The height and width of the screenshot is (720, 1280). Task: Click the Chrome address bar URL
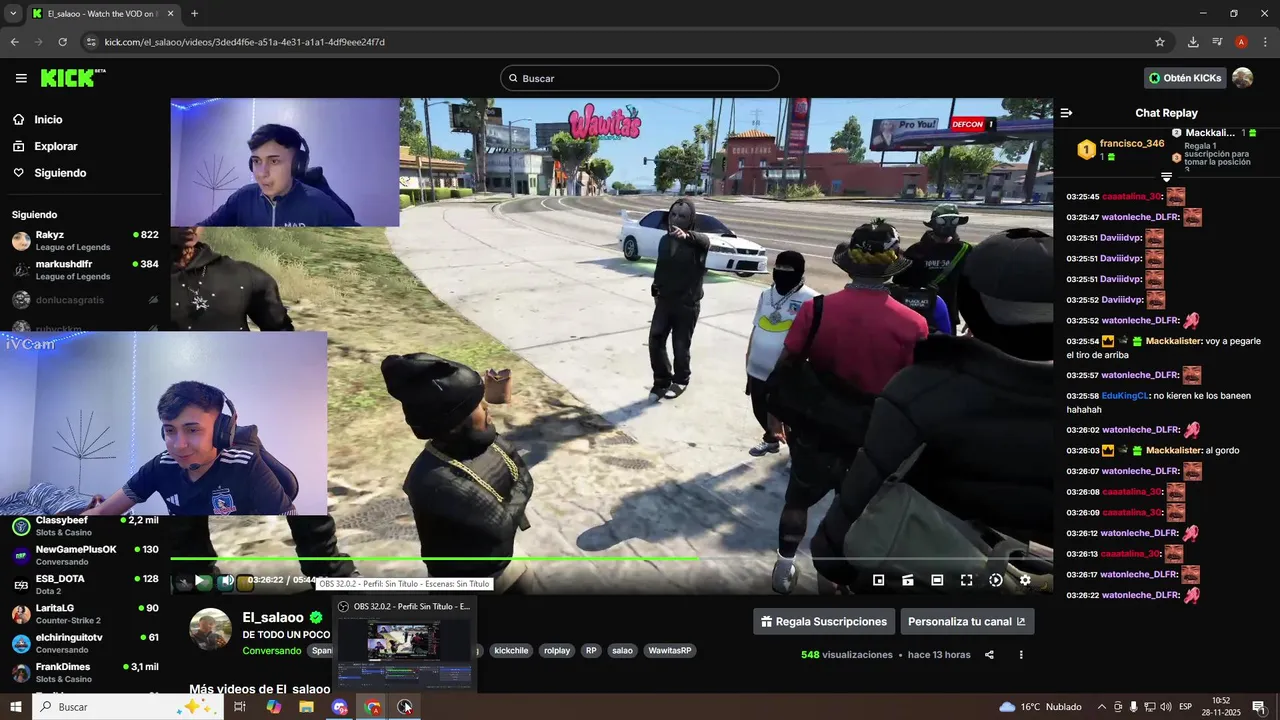[x=245, y=42]
